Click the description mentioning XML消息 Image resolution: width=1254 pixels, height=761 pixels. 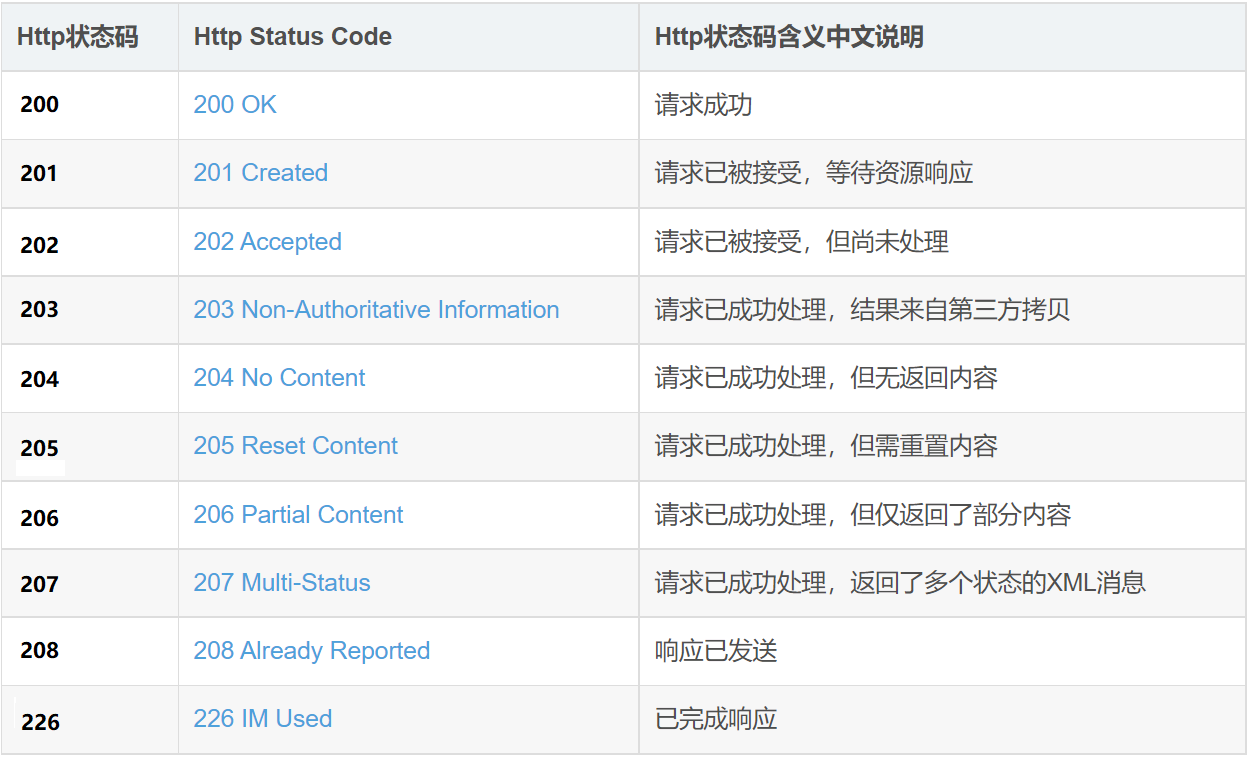click(x=900, y=583)
